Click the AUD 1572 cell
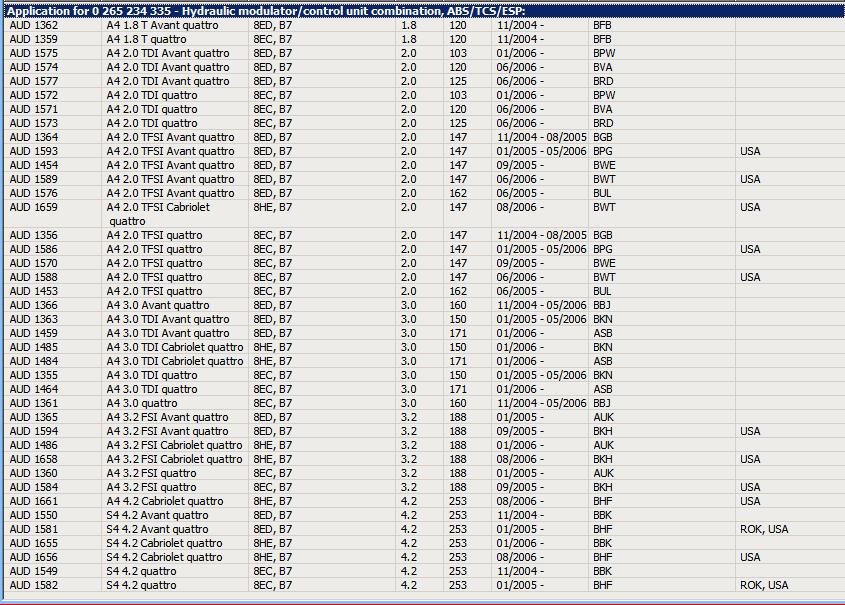This screenshot has height=605, width=845. 33,95
